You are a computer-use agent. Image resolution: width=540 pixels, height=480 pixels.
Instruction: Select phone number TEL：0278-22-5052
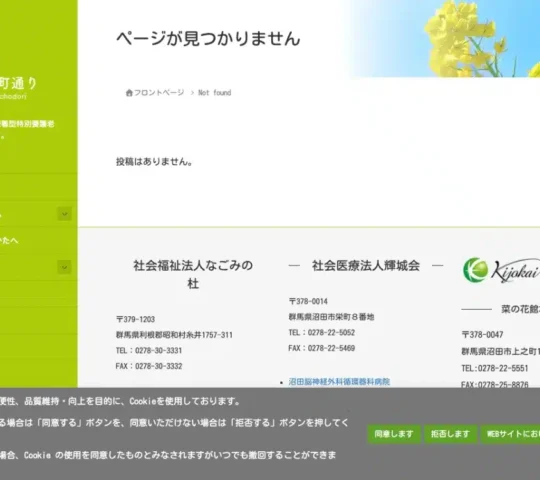[x=322, y=333]
